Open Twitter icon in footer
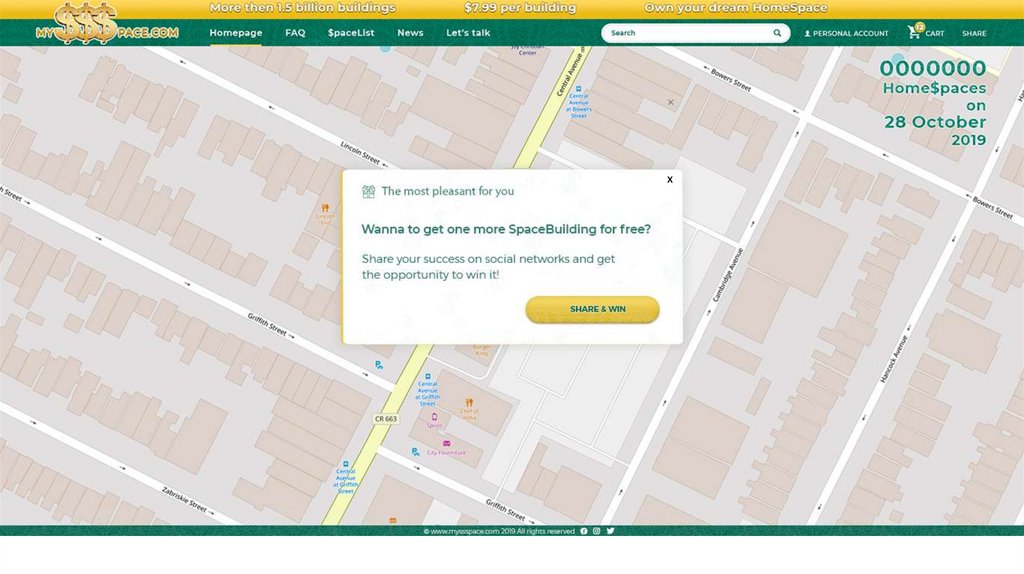Viewport: 1024px width, 574px height. click(x=611, y=531)
